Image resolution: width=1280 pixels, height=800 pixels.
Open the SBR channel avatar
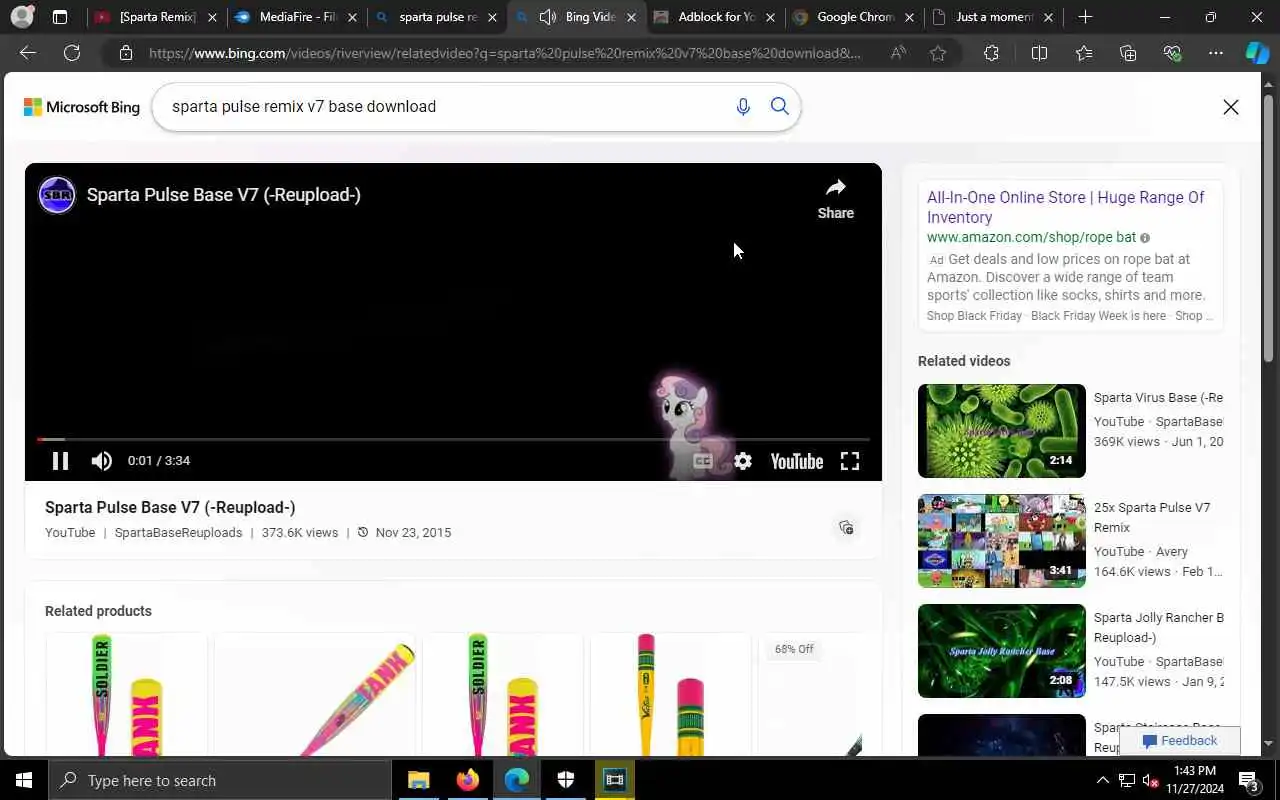pyautogui.click(x=57, y=195)
